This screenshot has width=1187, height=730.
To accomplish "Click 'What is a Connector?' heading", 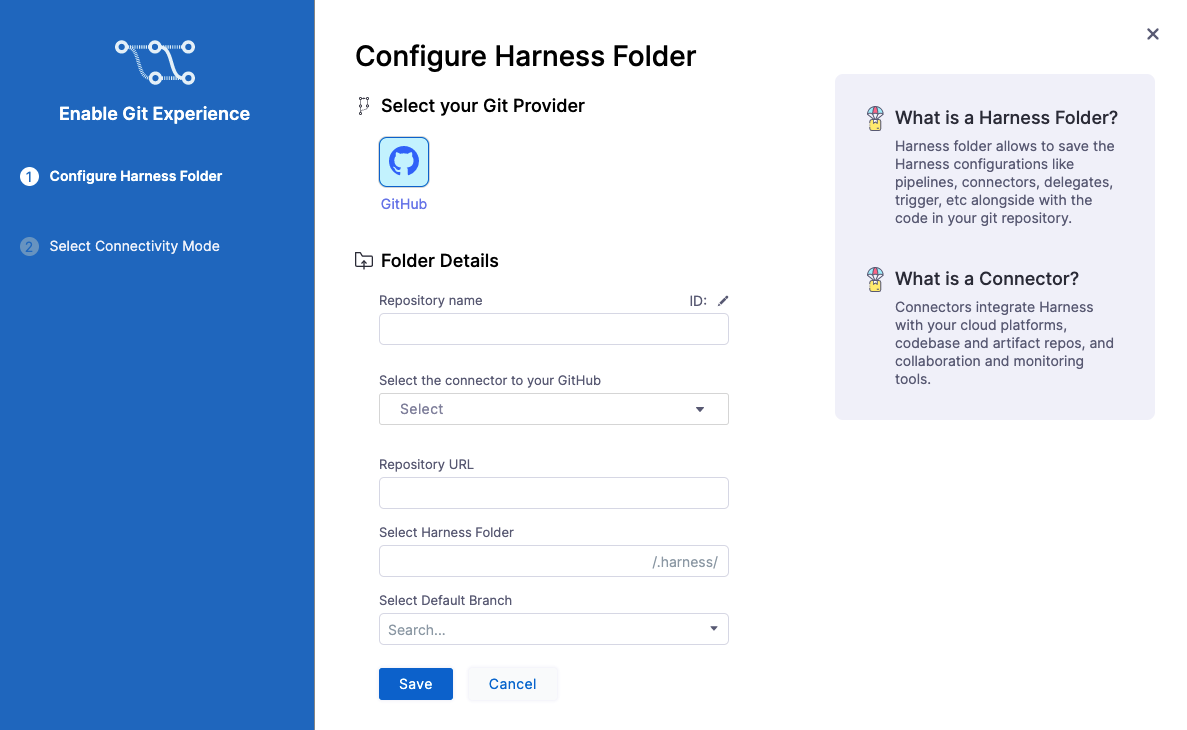I will [x=986, y=279].
